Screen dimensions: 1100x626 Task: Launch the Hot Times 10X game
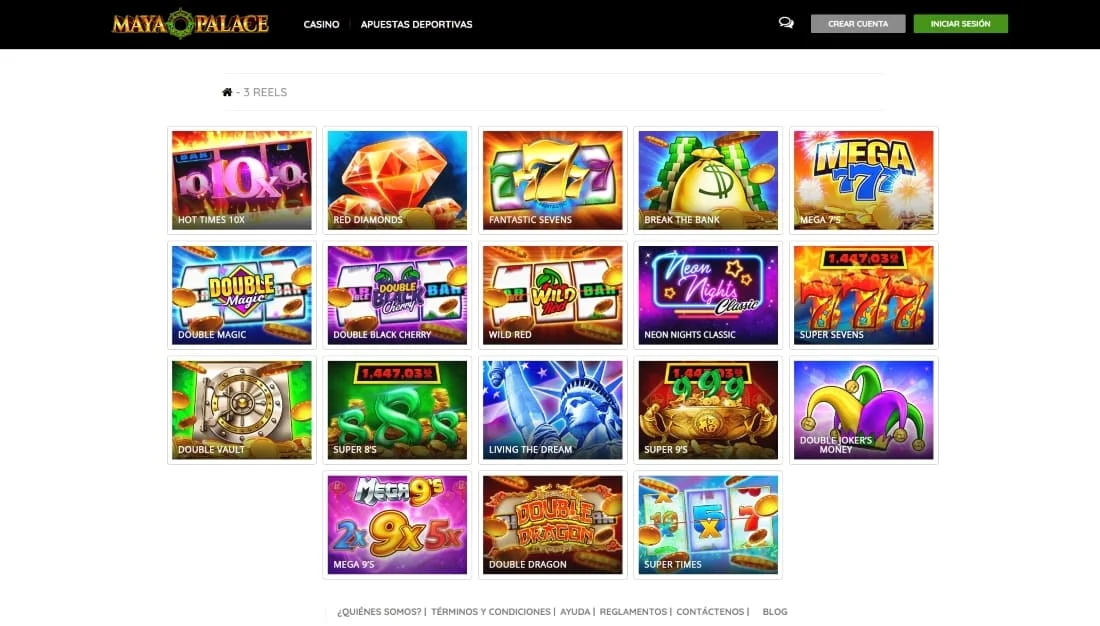click(x=242, y=180)
